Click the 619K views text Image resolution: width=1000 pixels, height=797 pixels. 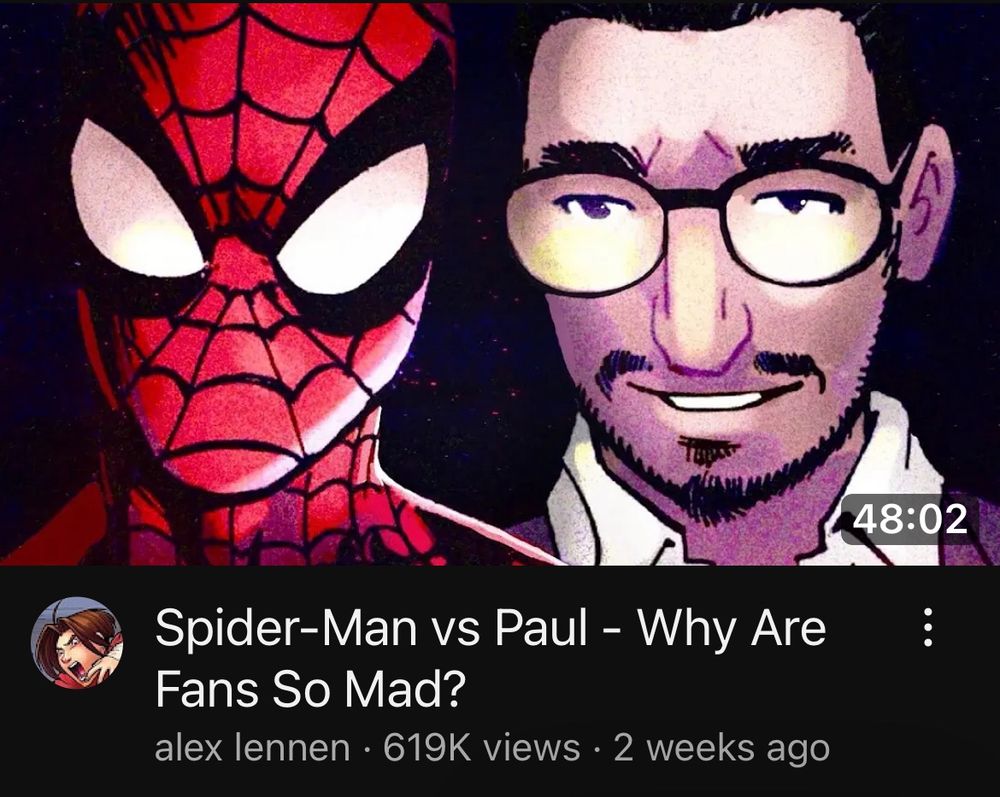pyautogui.click(x=481, y=748)
